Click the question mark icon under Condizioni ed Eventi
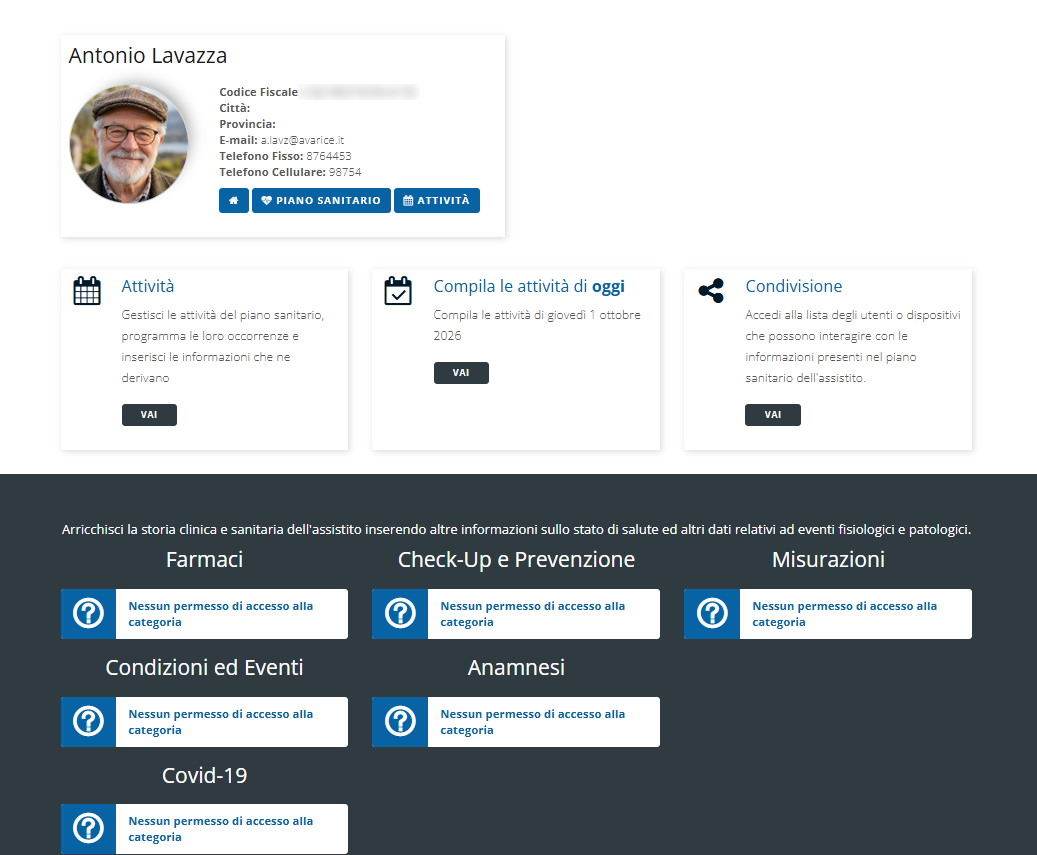Viewport: 1037px width, 855px height. (89, 721)
